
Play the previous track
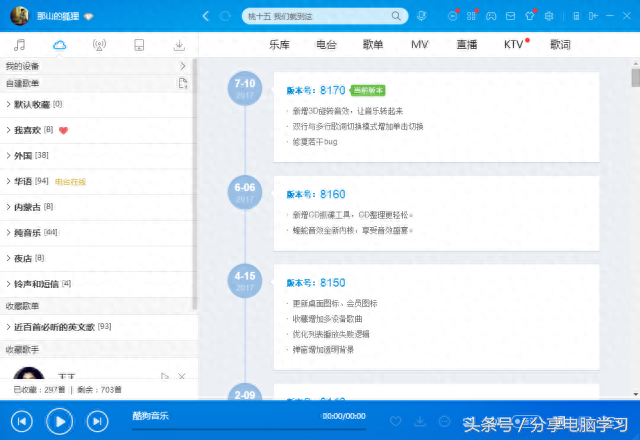coord(22,421)
